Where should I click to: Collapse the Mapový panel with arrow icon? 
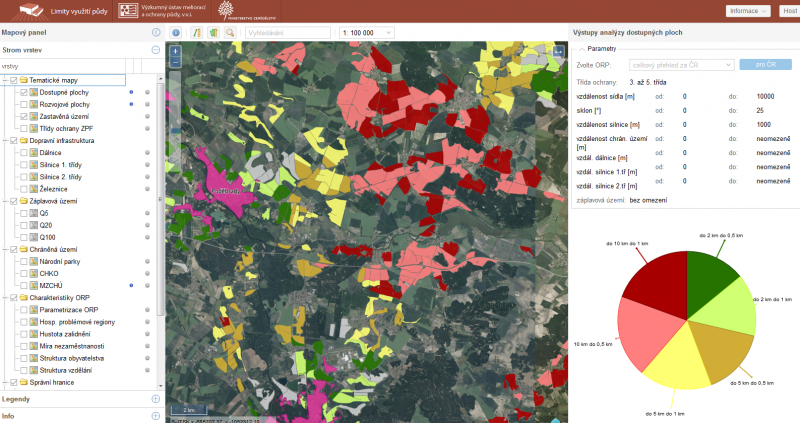click(x=155, y=33)
